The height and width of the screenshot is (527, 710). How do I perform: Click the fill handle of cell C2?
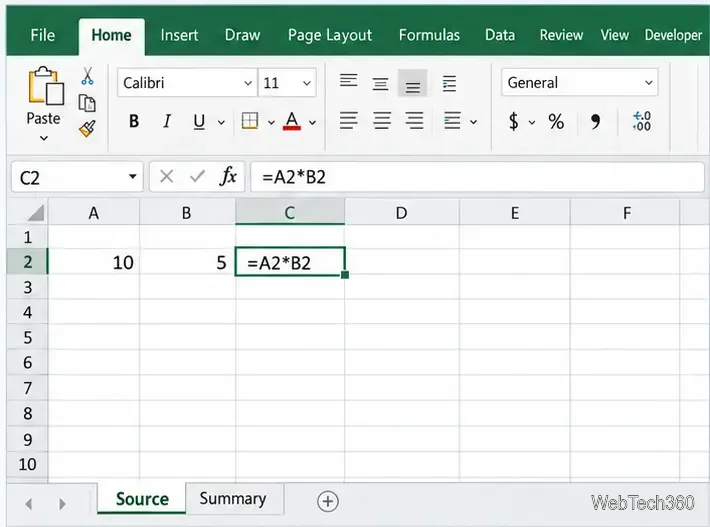(345, 275)
